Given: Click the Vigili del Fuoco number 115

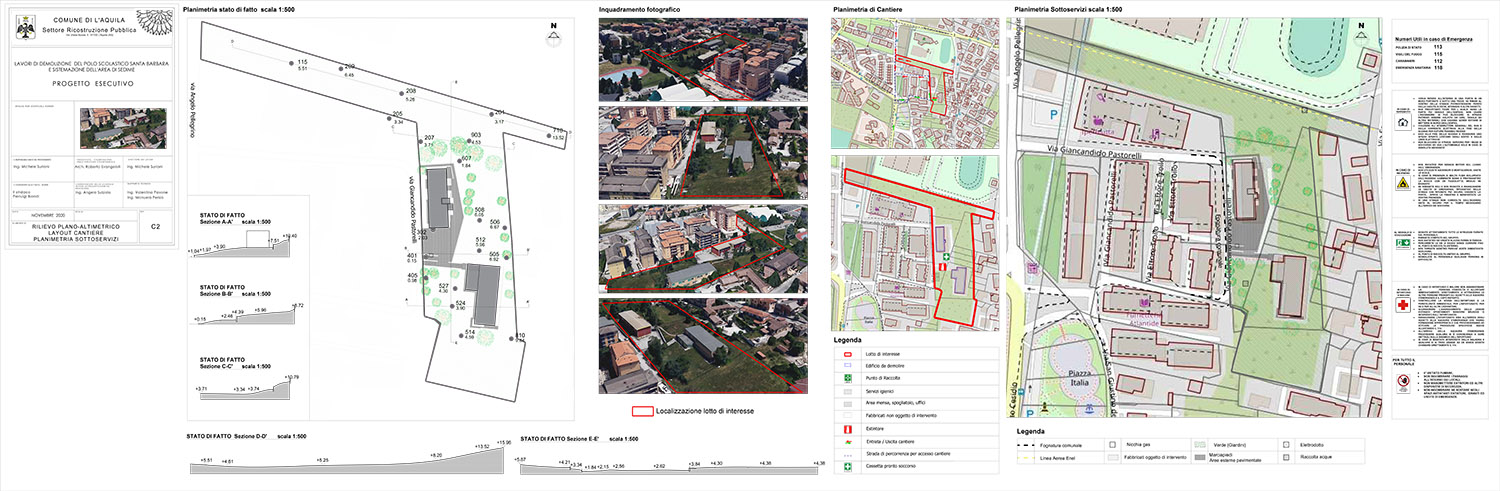Looking at the screenshot, I should click(1437, 53).
